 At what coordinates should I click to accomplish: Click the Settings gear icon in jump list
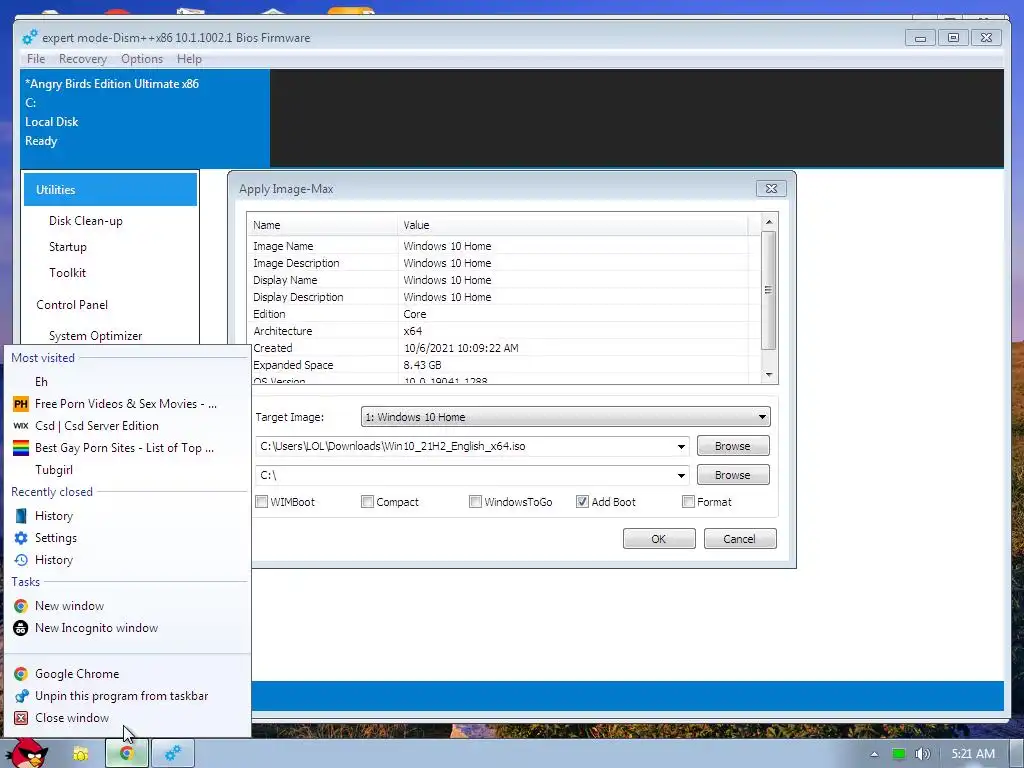[x=21, y=538]
